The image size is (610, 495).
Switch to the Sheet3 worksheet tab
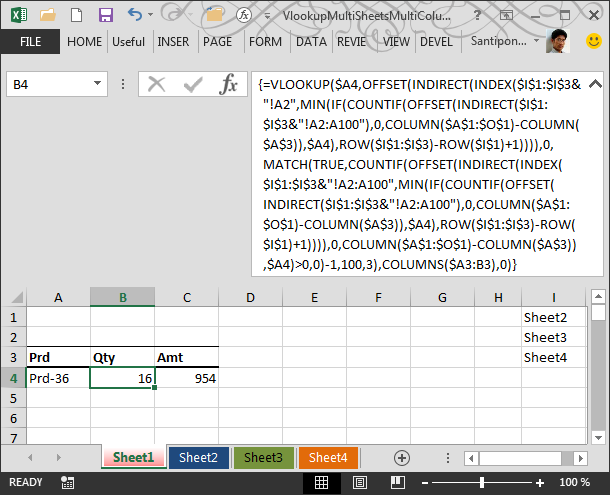point(263,457)
